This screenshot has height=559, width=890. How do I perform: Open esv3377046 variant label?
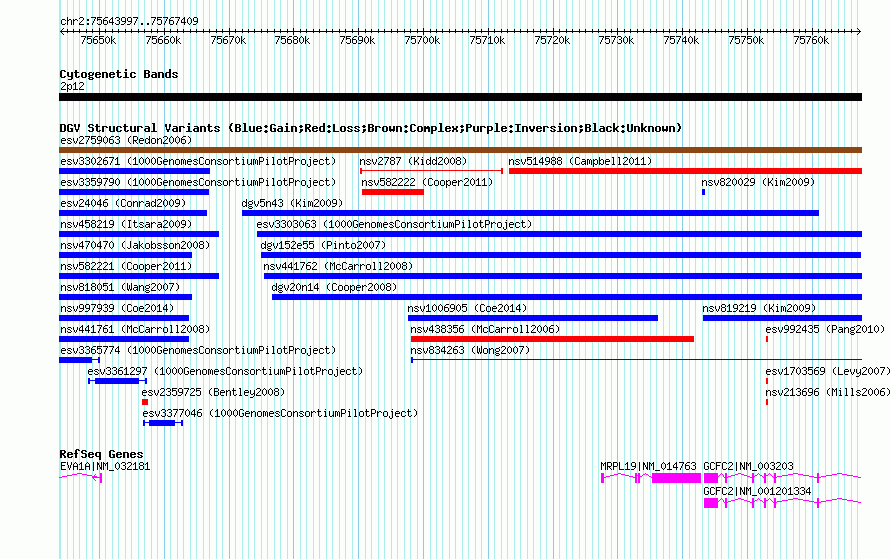280,413
